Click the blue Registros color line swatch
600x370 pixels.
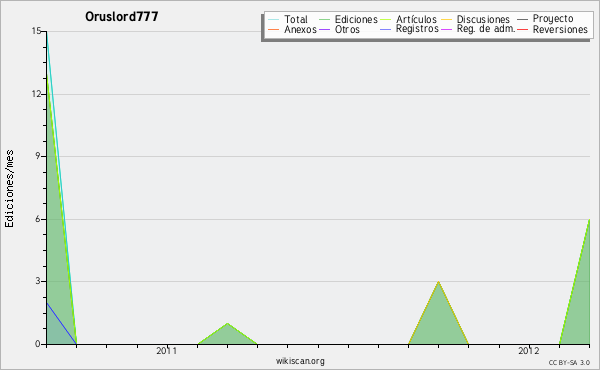tap(386, 29)
